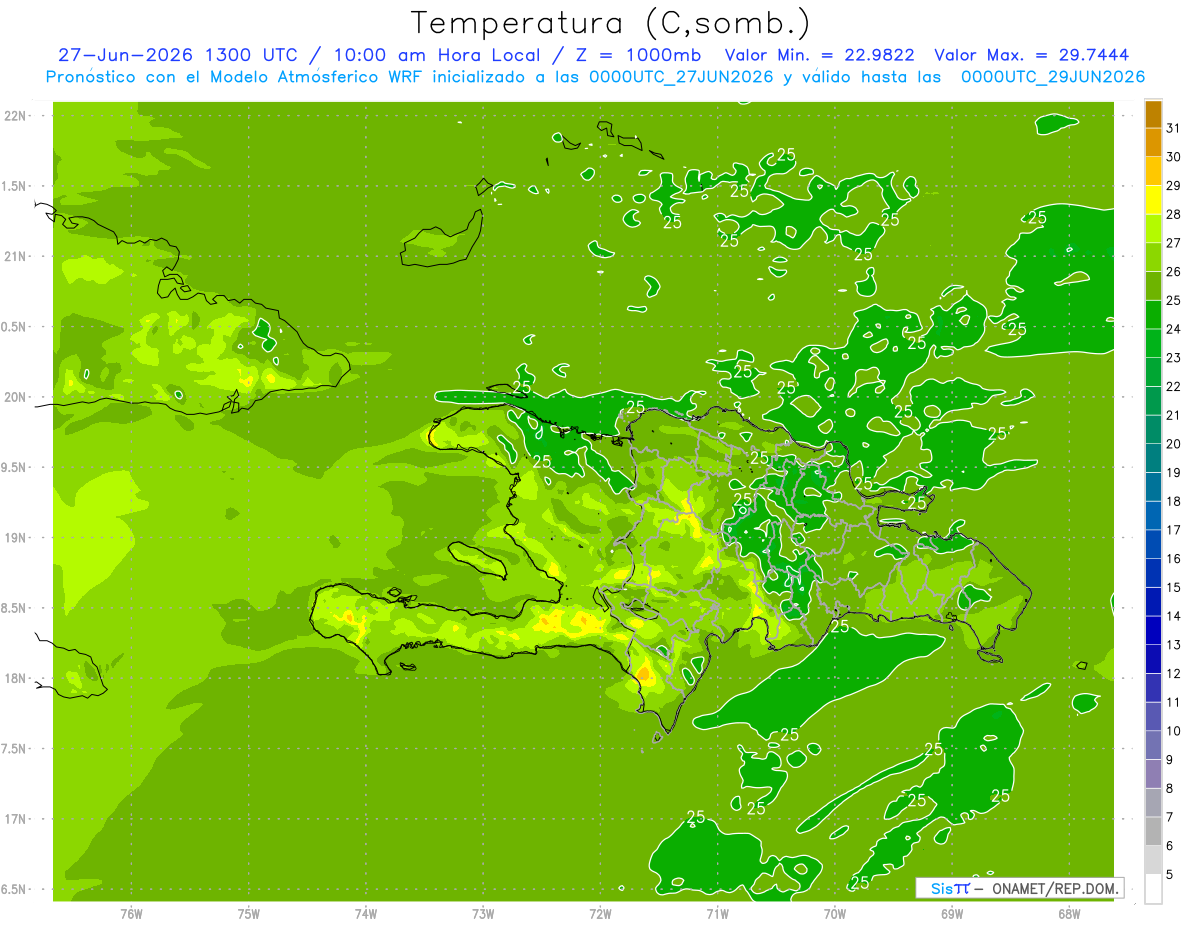This screenshot has height=927, width=1200.
Task: Click the 'SisTT – ONAMET/REP.DOM.' credit box
Action: point(1019,888)
